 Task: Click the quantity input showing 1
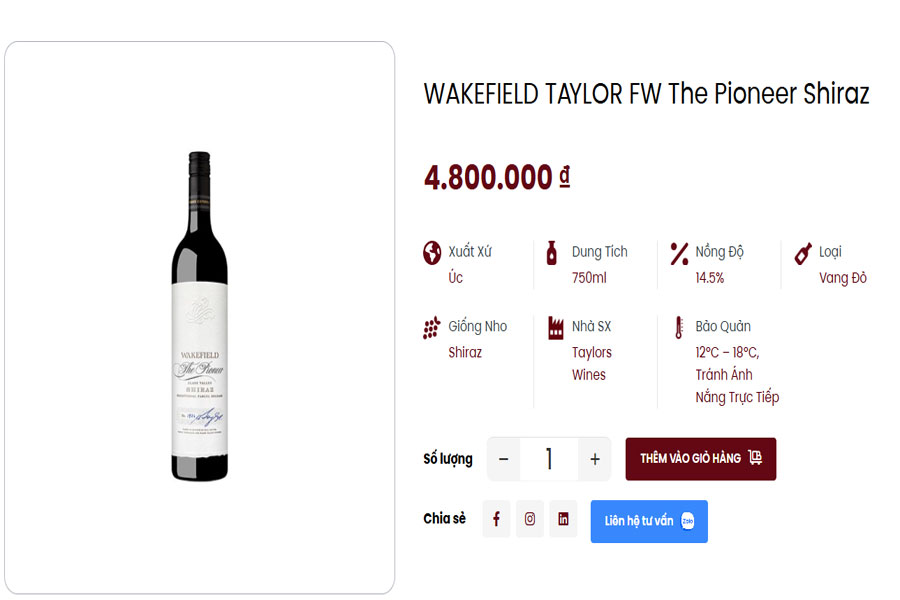coord(549,458)
